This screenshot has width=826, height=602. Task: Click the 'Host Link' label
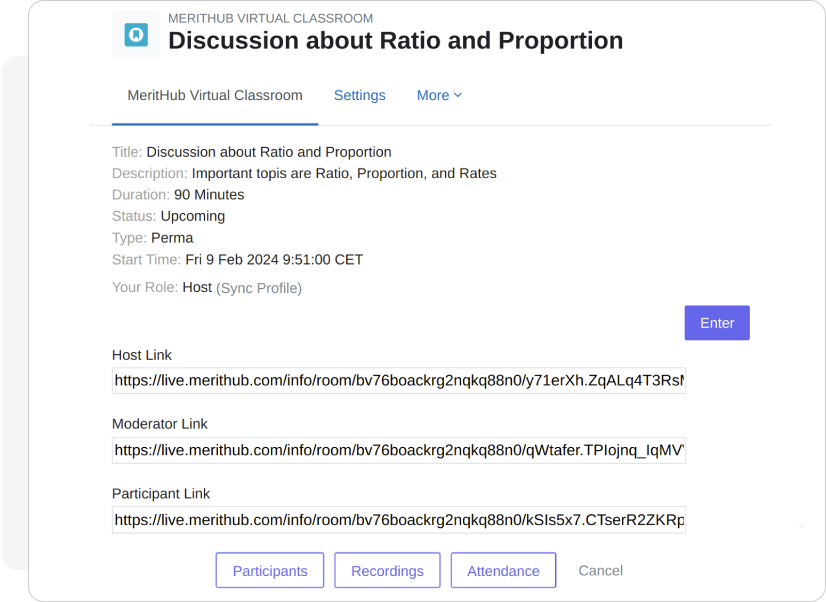coord(142,355)
